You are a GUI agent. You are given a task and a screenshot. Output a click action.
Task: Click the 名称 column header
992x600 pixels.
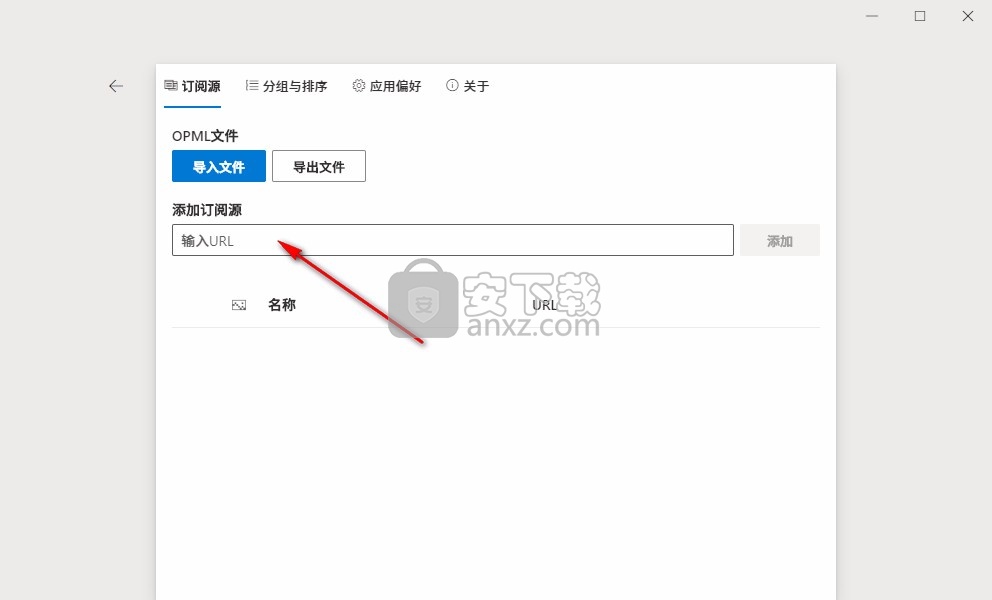(x=282, y=305)
